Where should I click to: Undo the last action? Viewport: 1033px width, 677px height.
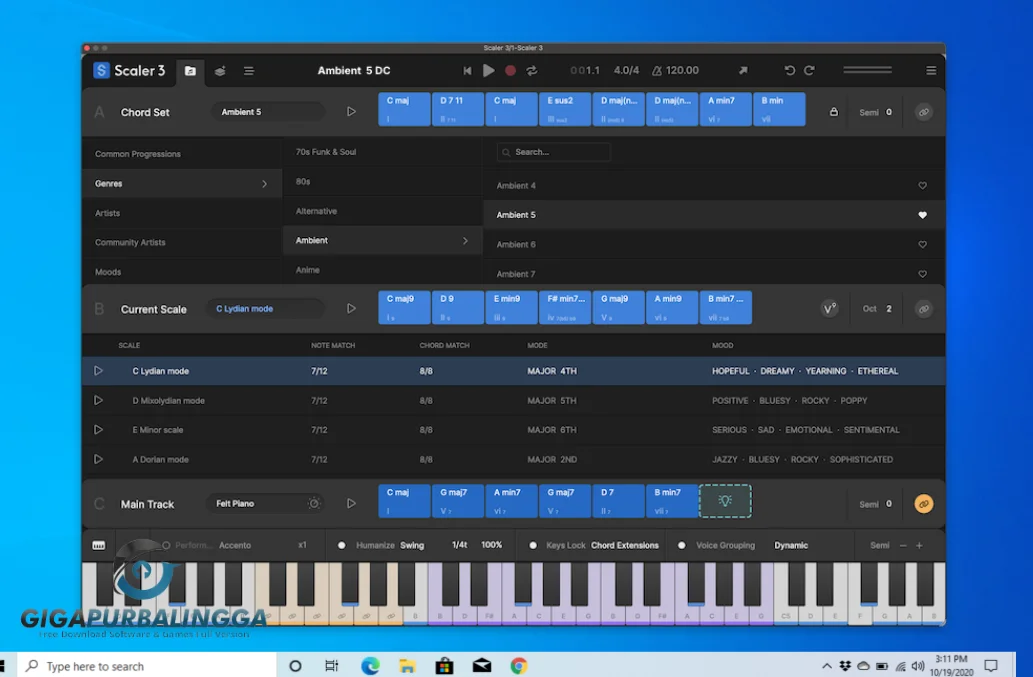click(x=789, y=70)
